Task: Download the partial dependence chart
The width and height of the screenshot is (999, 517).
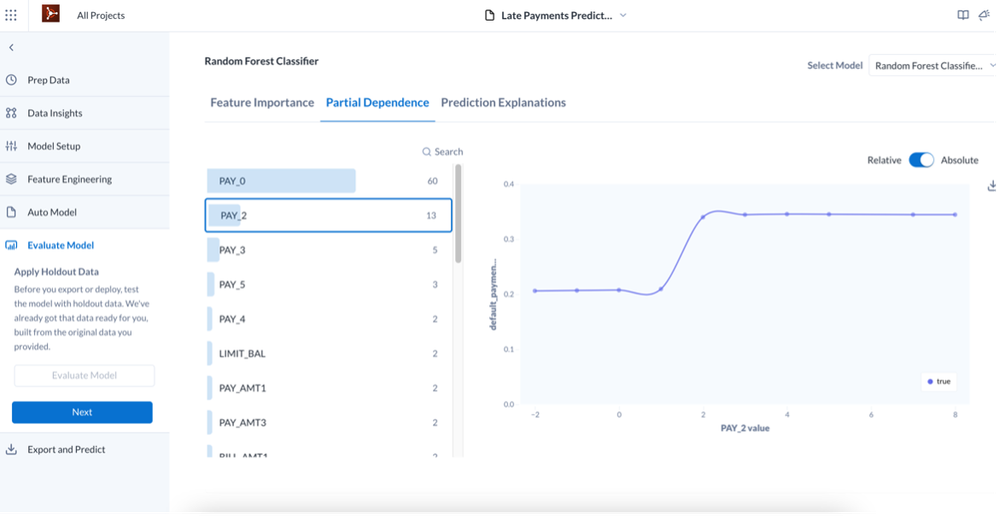Action: click(x=992, y=185)
